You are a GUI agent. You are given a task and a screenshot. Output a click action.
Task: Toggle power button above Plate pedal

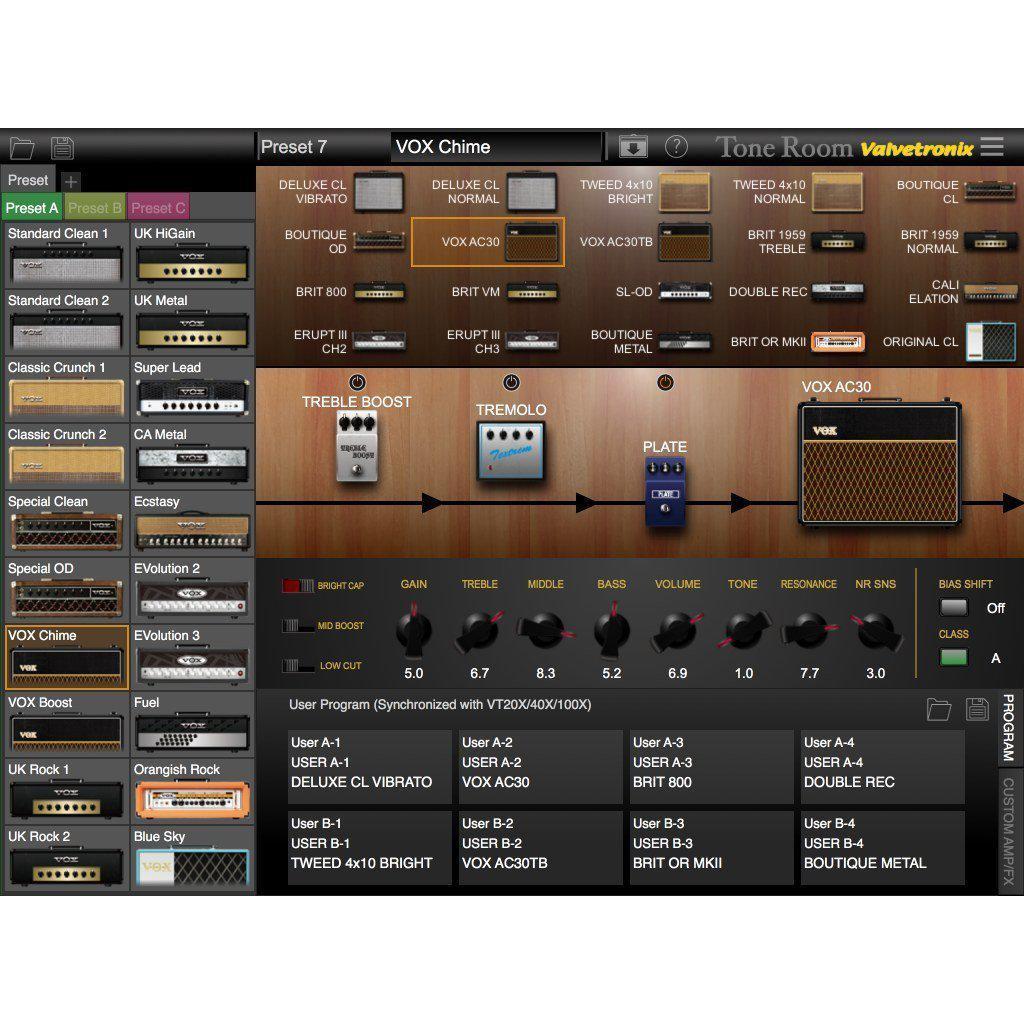(x=665, y=383)
